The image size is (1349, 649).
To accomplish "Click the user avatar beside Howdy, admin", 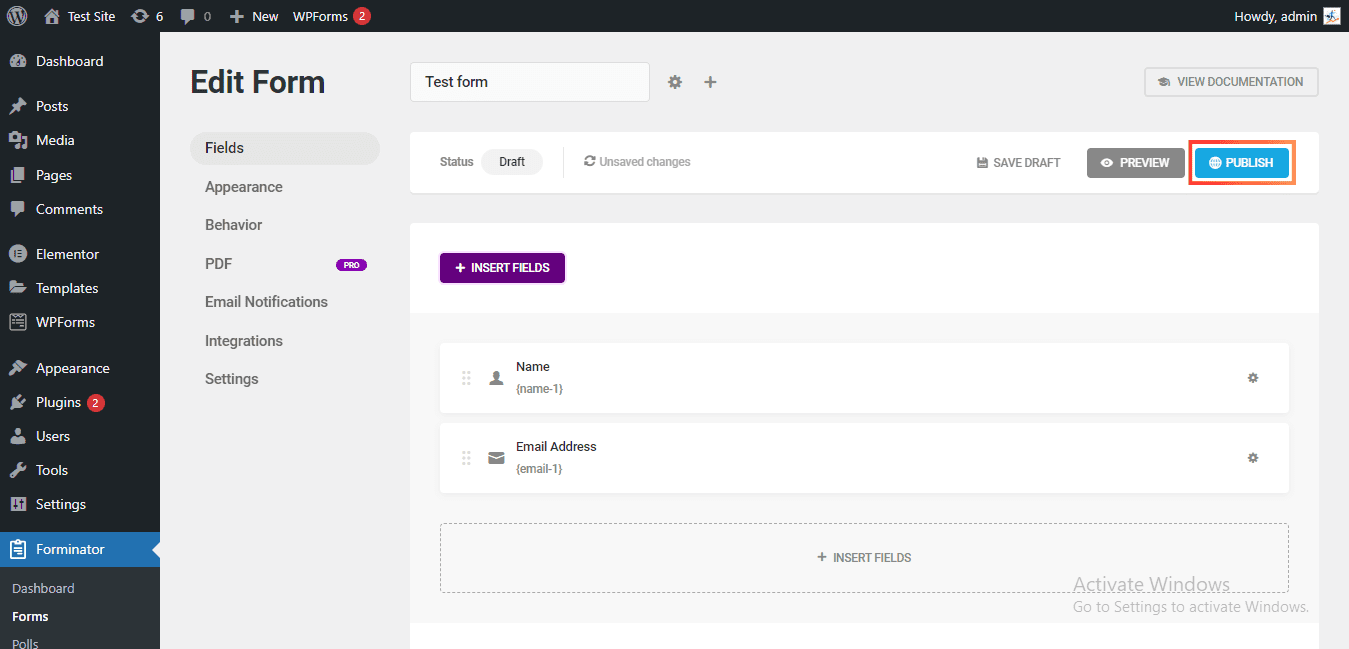I will pyautogui.click(x=1331, y=15).
